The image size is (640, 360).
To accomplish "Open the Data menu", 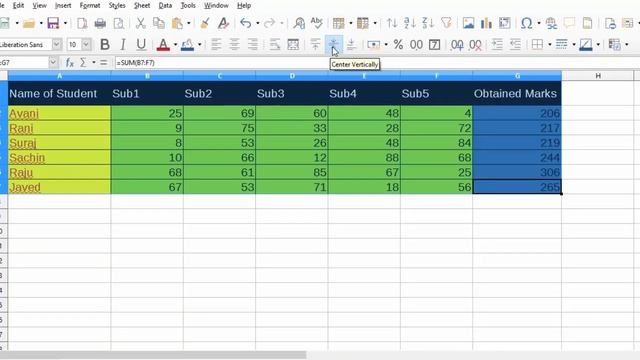I will click(x=165, y=6).
